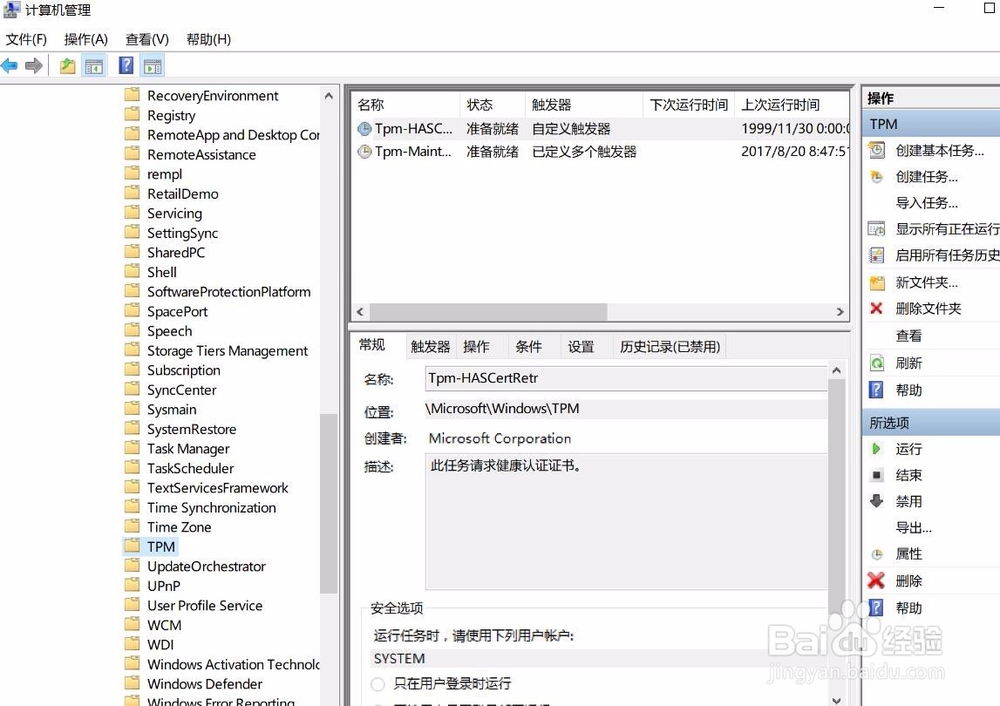Run the selected task via 运行 icon
This screenshot has height=706, width=1000.
[876, 449]
